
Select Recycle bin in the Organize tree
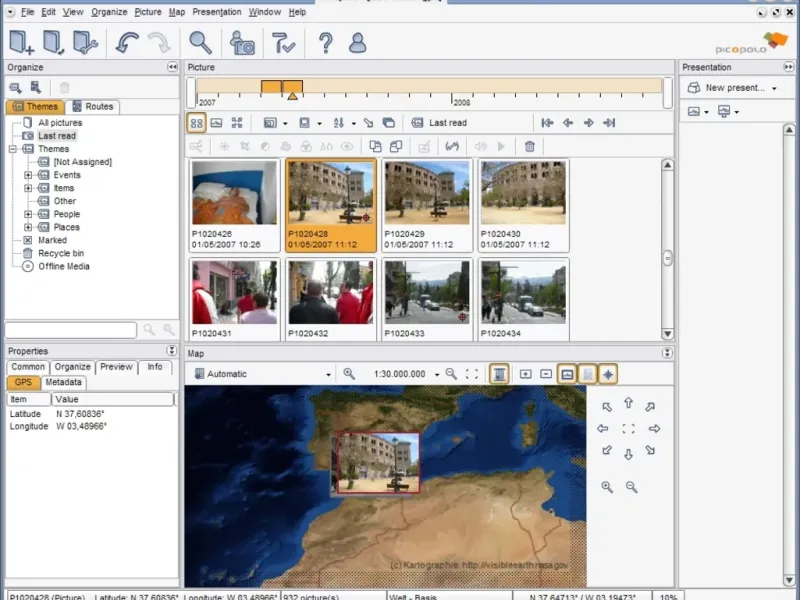tap(60, 253)
